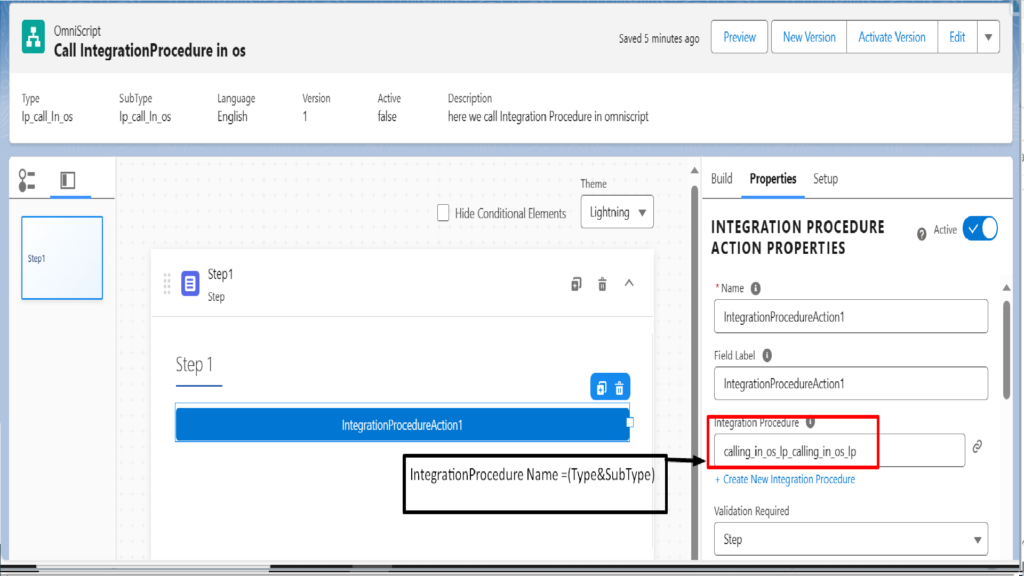Switch to the Build tab
This screenshot has height=576, width=1024.
pyautogui.click(x=722, y=179)
